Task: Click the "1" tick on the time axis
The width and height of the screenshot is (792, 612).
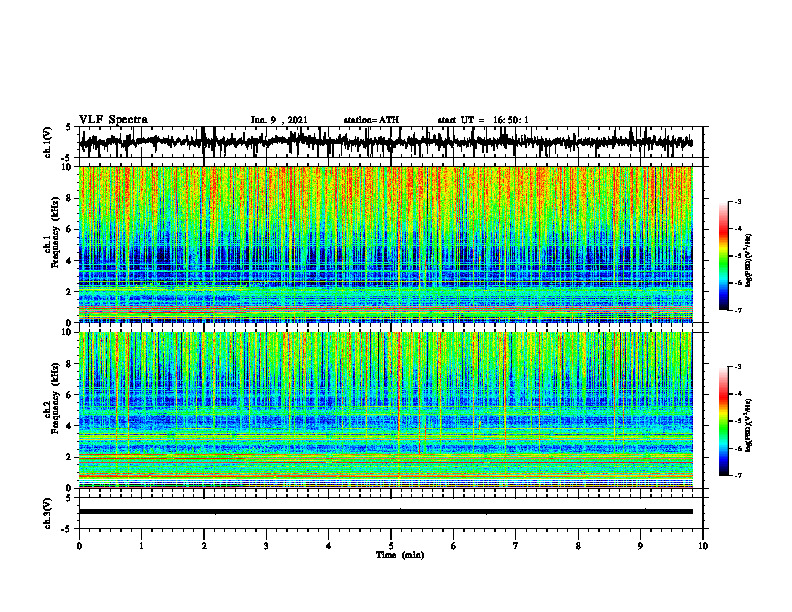Action: click(x=141, y=546)
